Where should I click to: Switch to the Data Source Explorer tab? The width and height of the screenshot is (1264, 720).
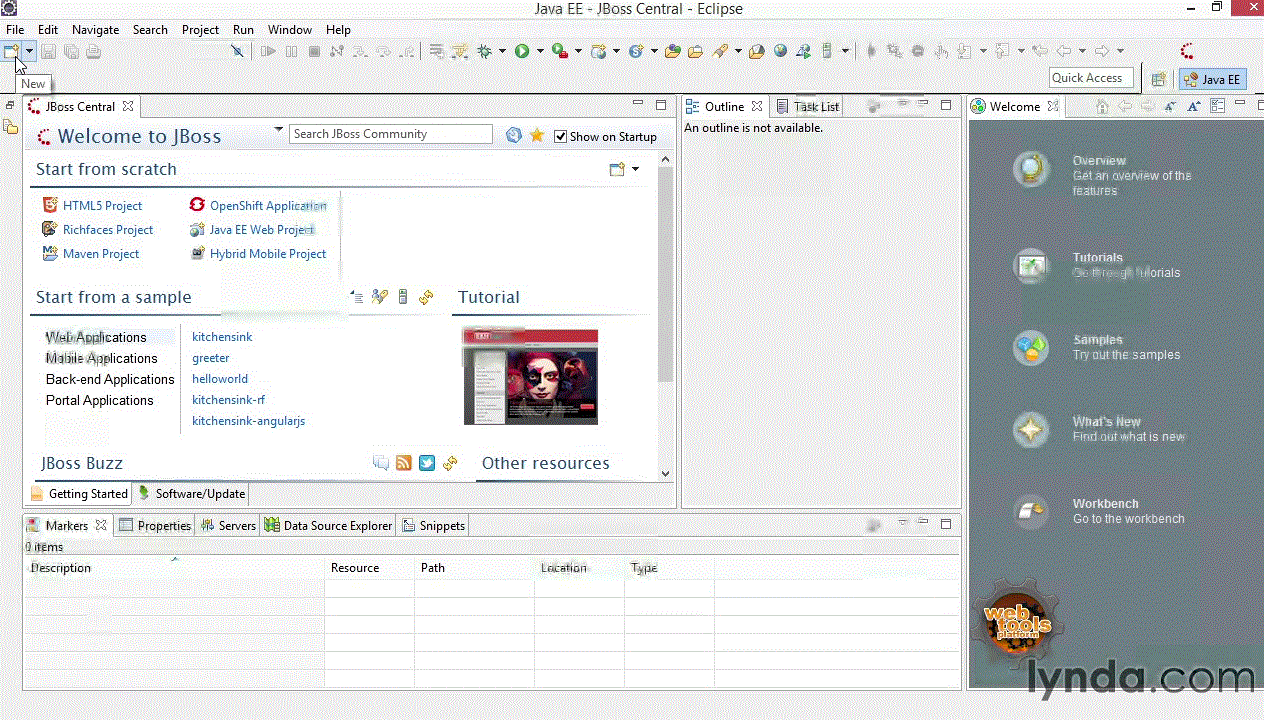(328, 525)
